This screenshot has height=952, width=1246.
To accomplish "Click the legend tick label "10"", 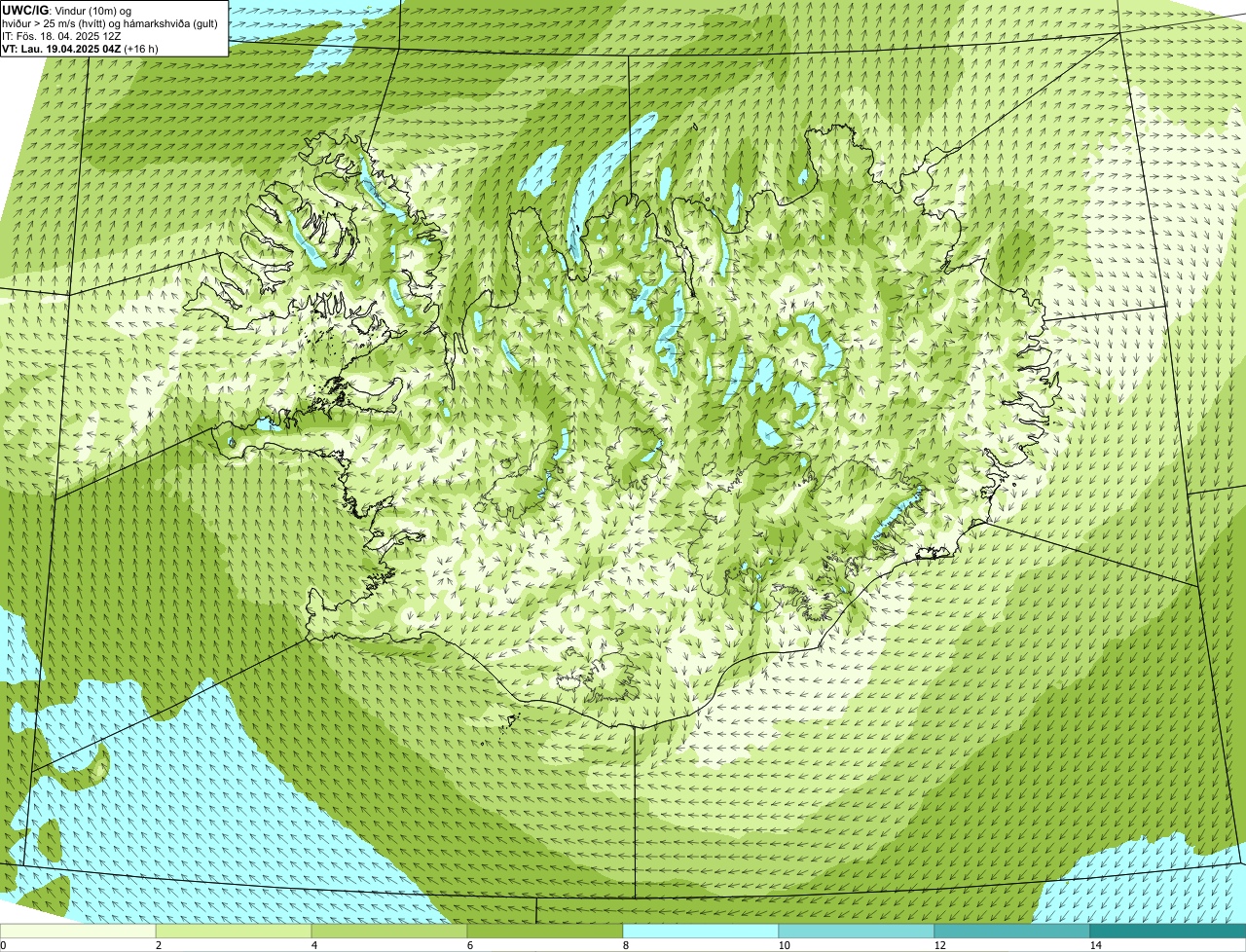I will point(784,945).
